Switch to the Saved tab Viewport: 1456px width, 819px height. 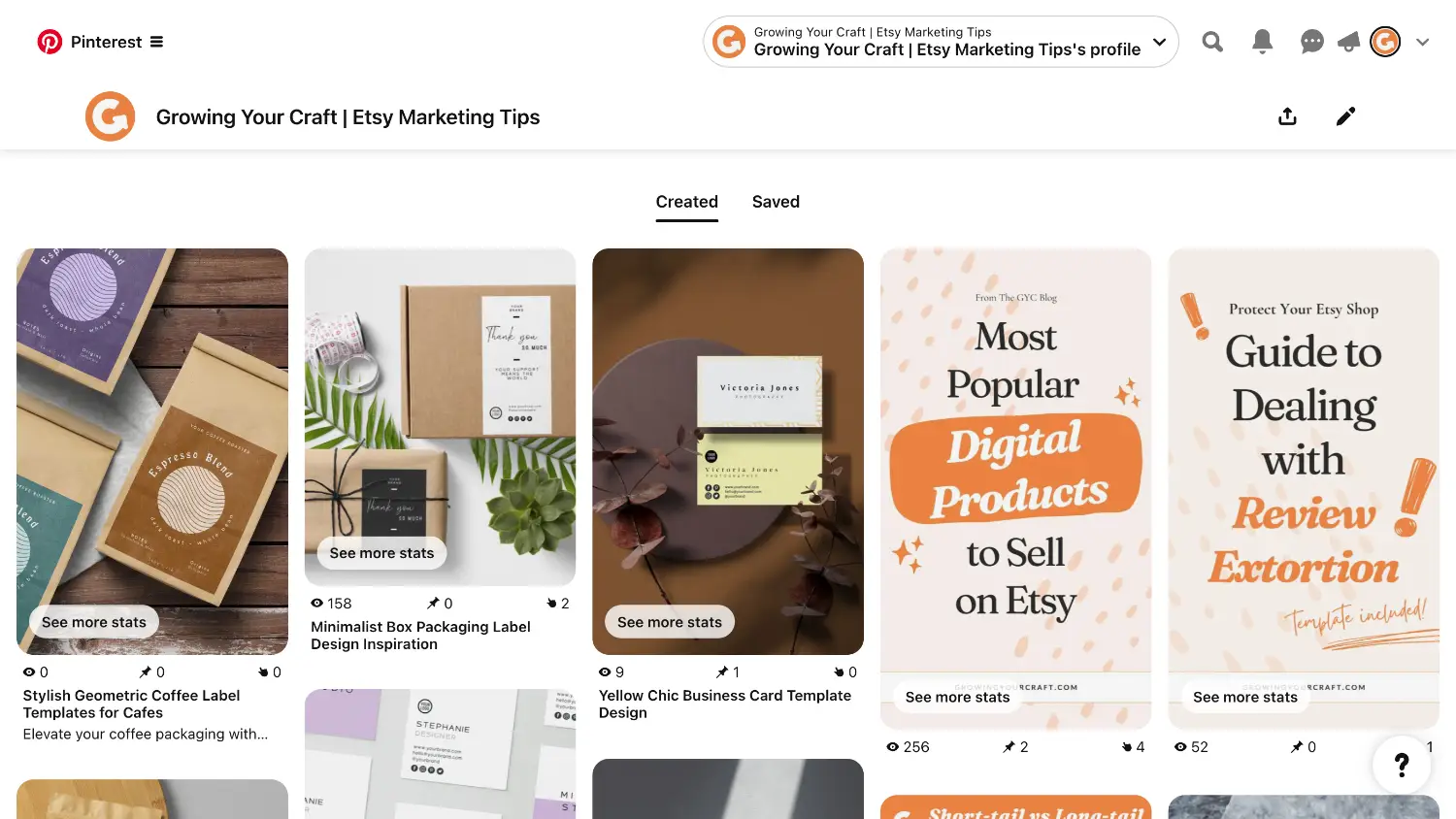point(776,202)
